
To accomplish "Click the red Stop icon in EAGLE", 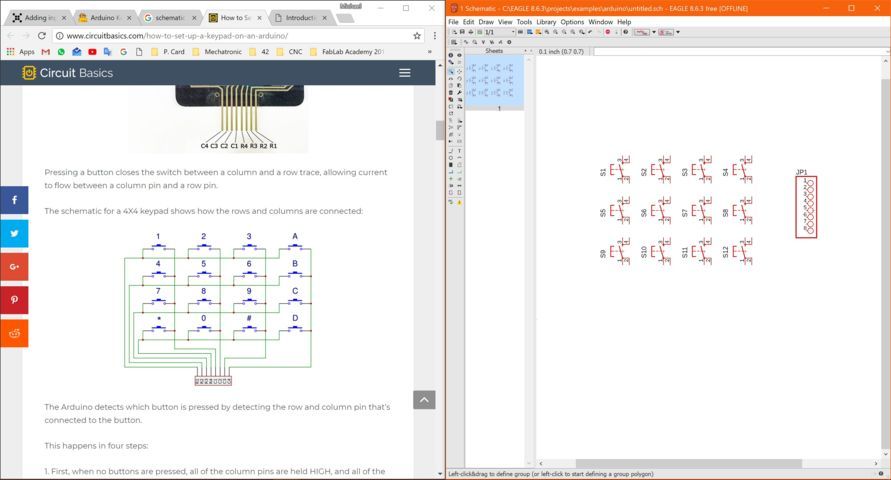I will pyautogui.click(x=607, y=32).
